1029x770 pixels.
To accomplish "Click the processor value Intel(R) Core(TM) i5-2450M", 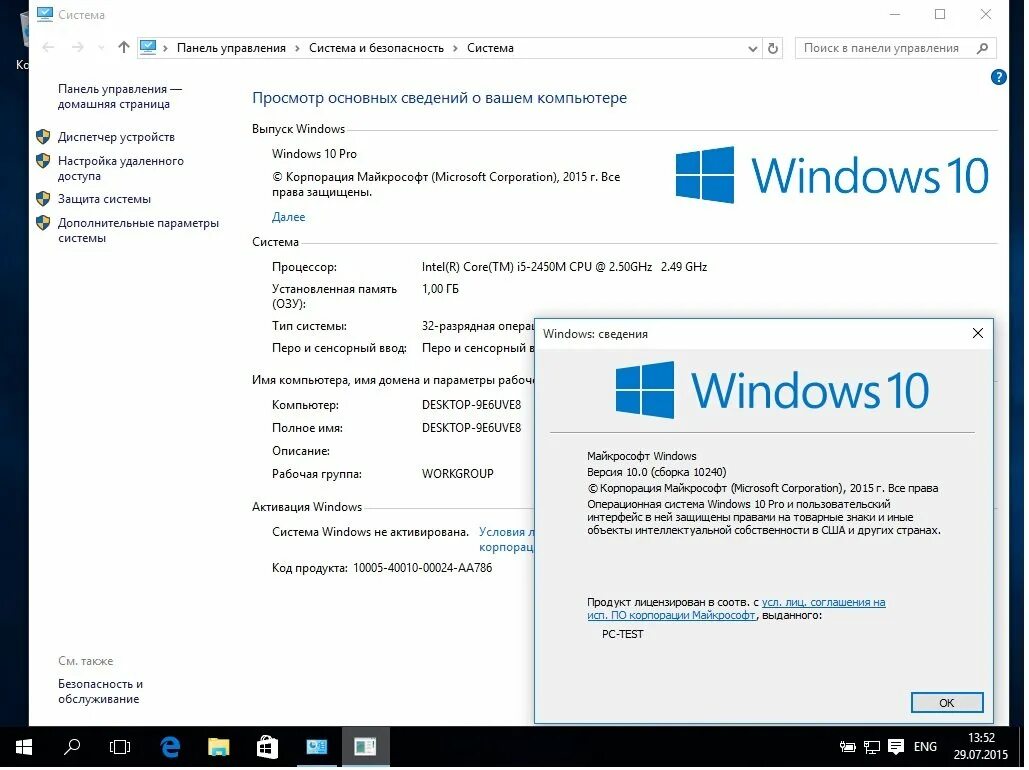I will point(564,267).
